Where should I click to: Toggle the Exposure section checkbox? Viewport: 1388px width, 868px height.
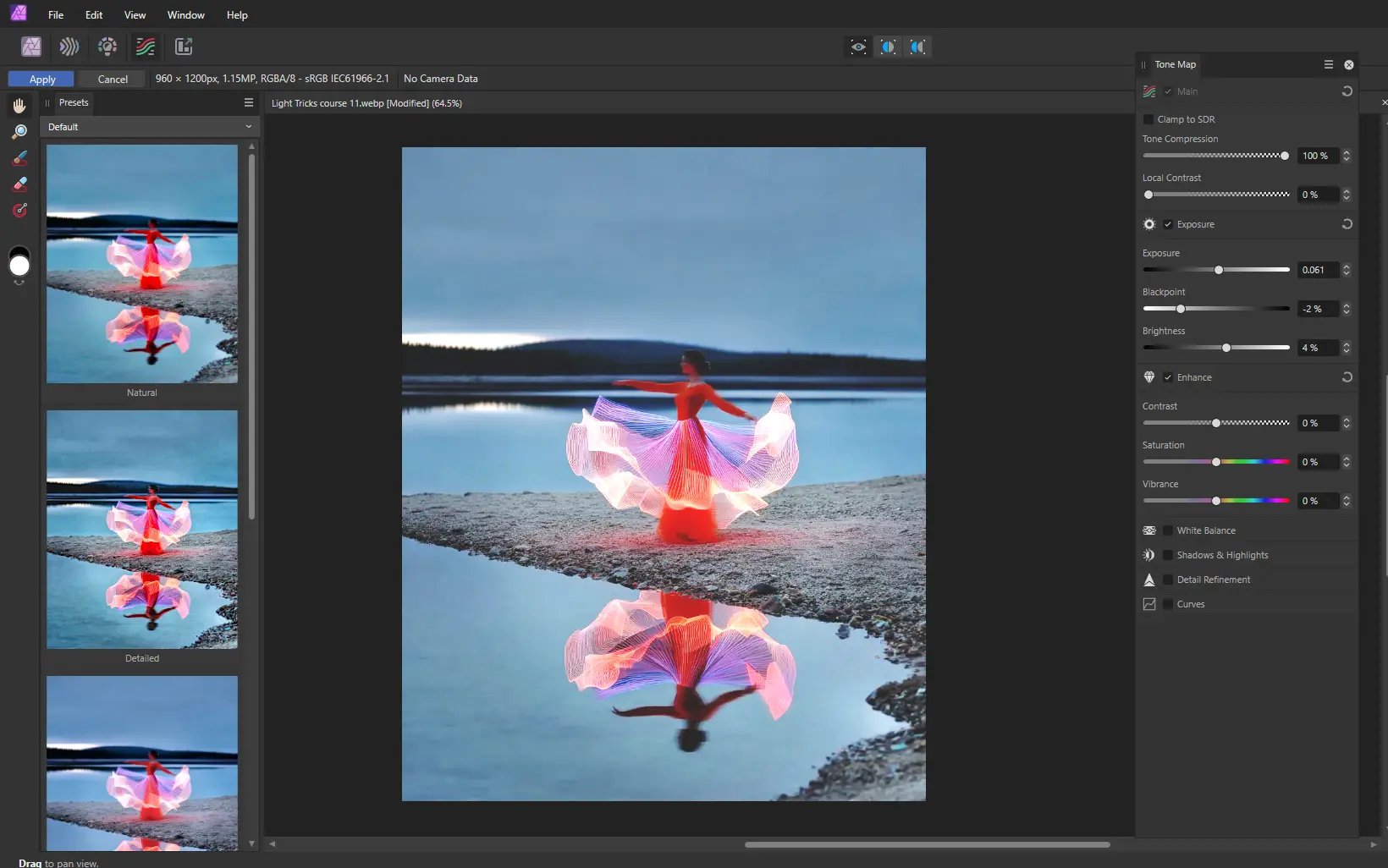coord(1168,224)
